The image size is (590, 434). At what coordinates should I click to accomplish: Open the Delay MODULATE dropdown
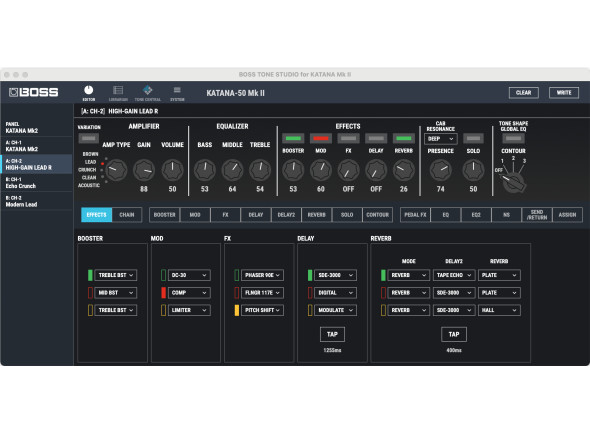click(x=335, y=310)
